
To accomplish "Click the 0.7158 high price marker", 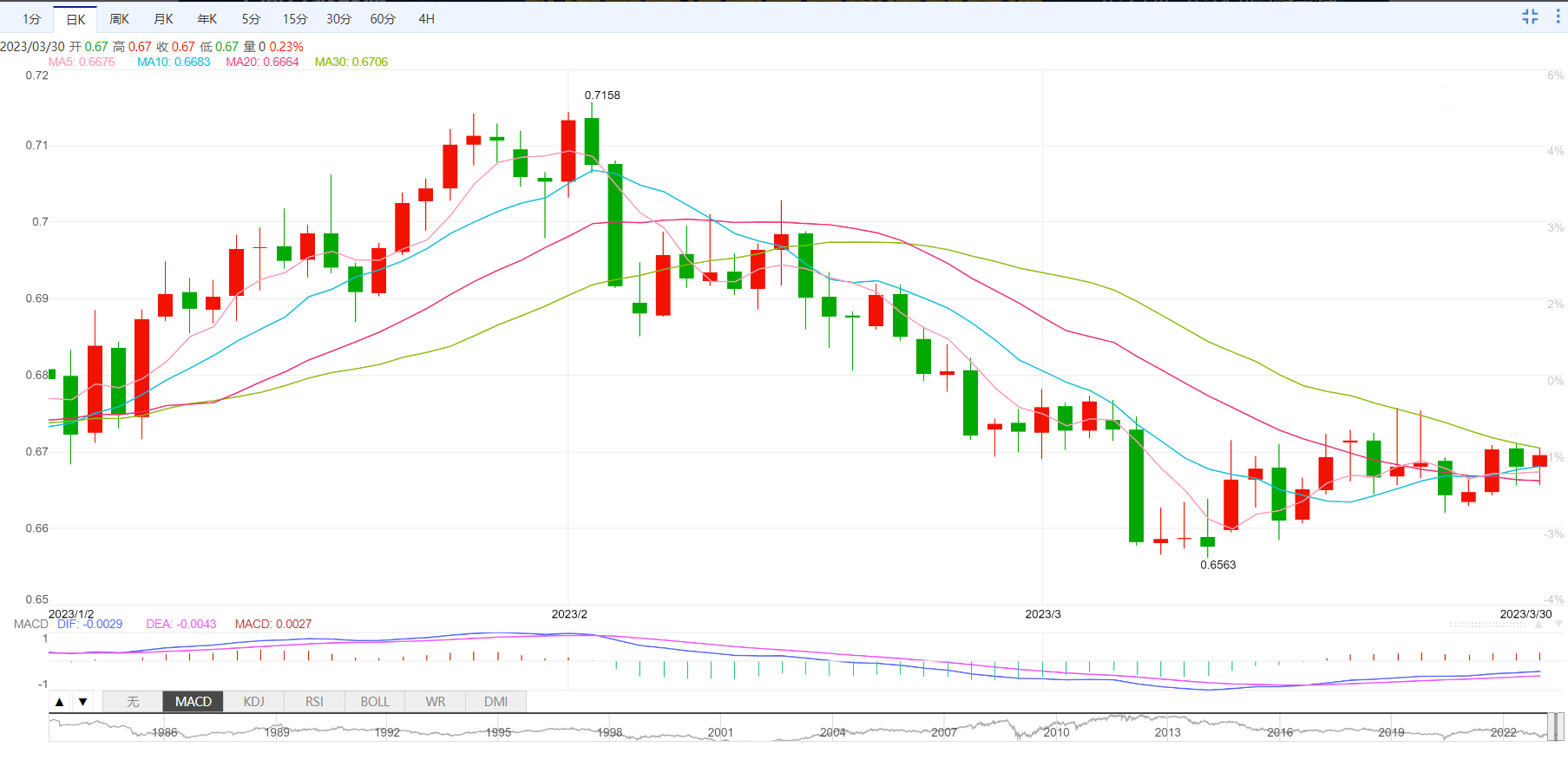I will tap(602, 95).
